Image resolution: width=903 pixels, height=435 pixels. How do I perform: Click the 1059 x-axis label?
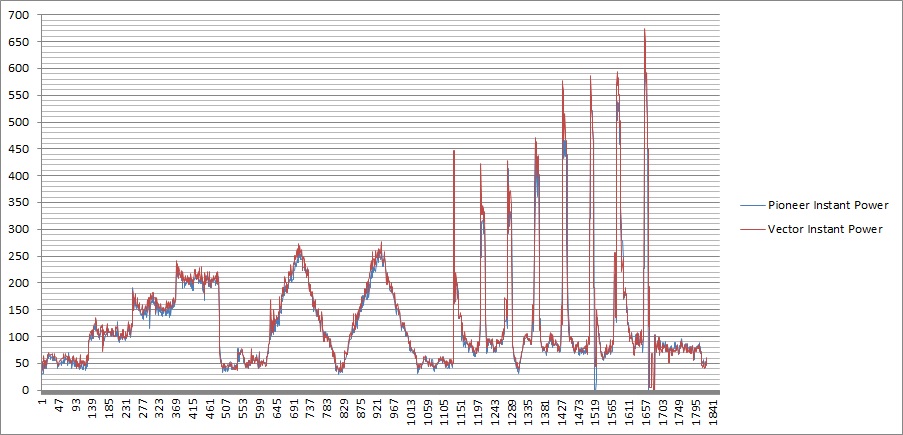428,412
